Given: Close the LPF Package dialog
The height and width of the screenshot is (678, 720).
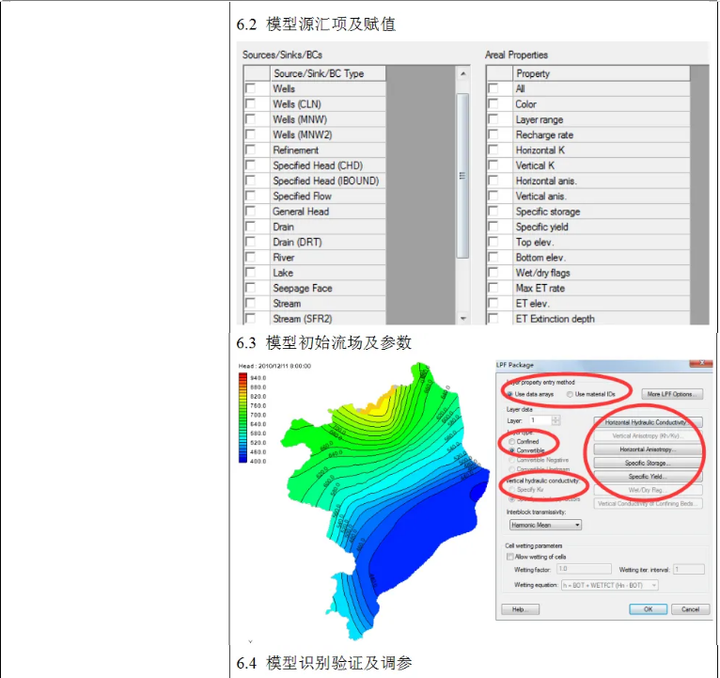Looking at the screenshot, I should pos(701,363).
